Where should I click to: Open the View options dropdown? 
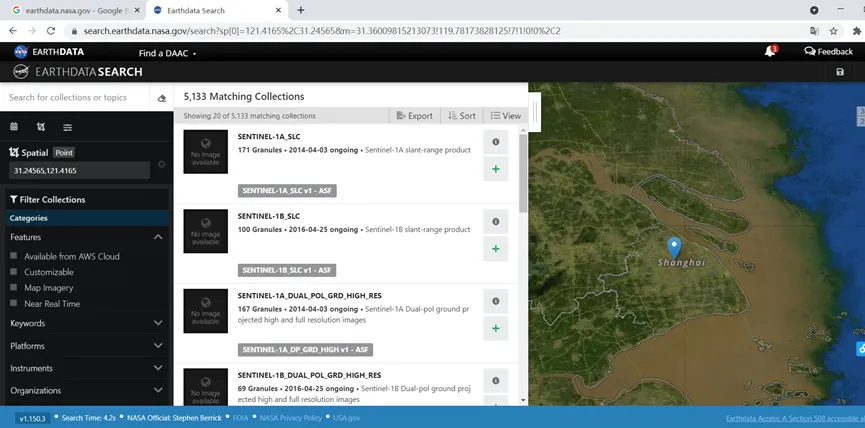pyautogui.click(x=505, y=116)
